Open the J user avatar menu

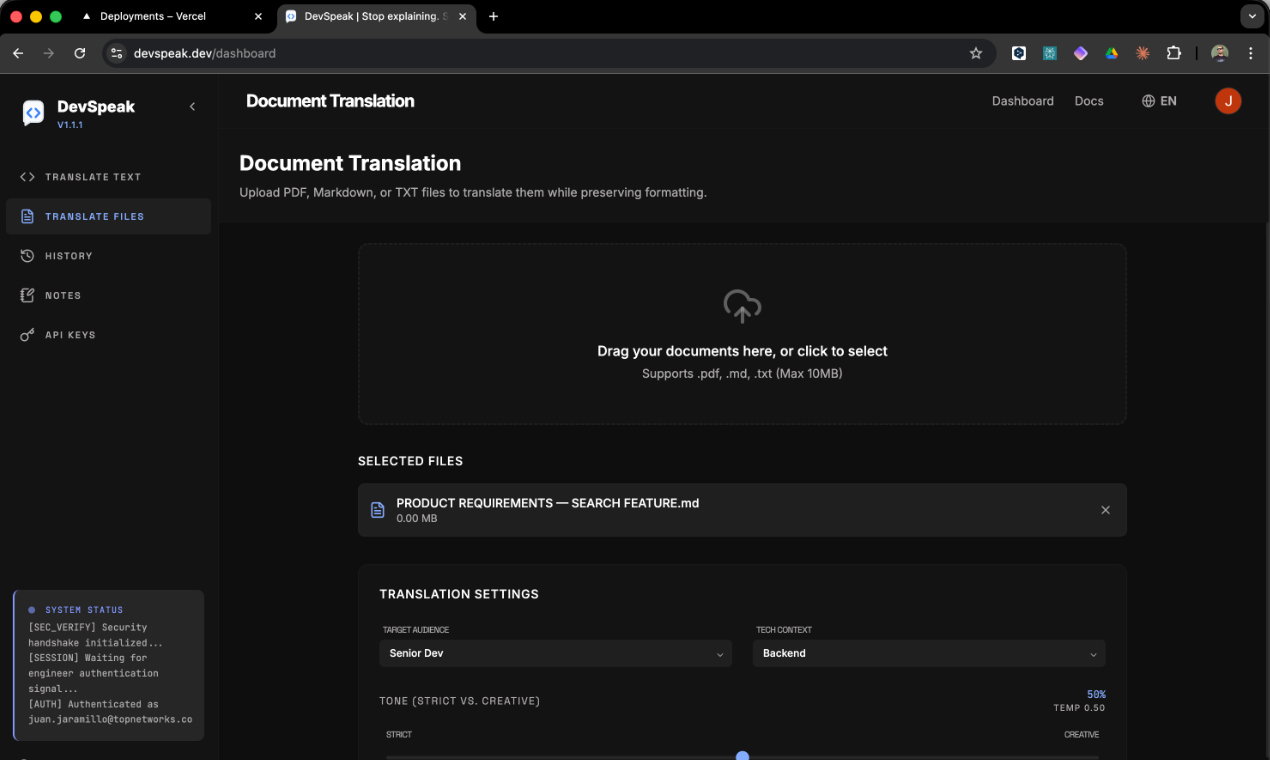(1228, 101)
